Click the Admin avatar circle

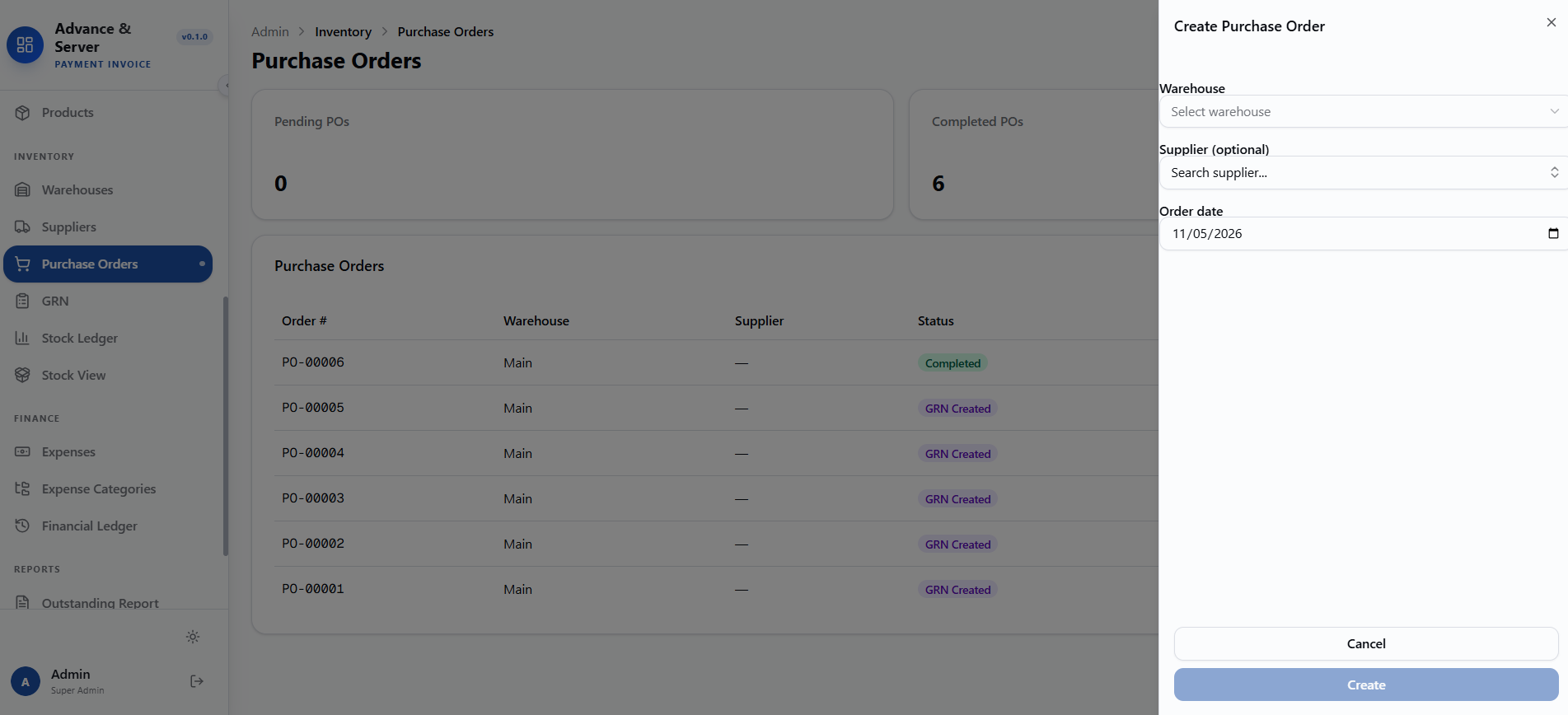pyautogui.click(x=26, y=682)
